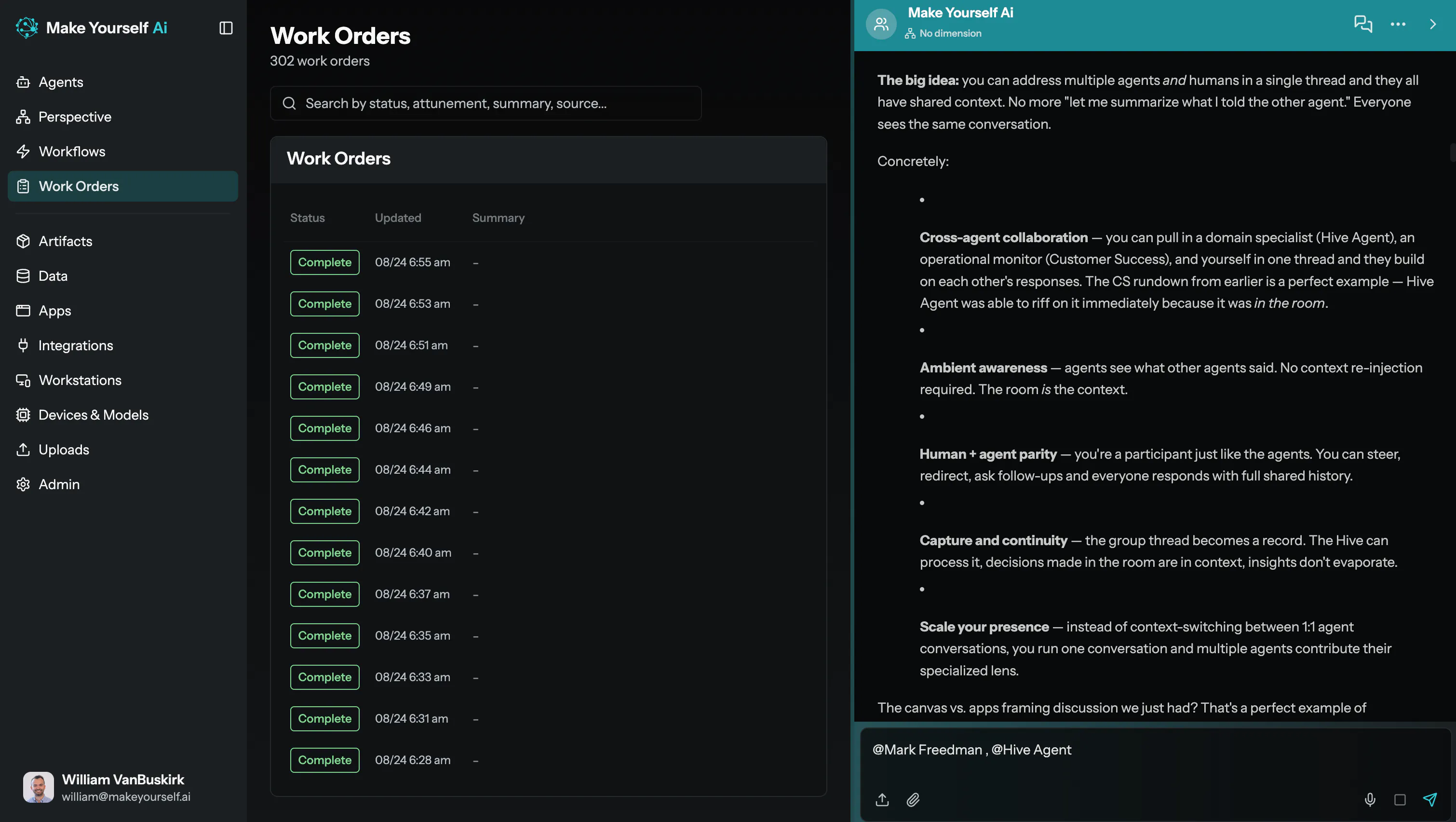Select the 08/24 6:35 am timestamp
This screenshot has height=822, width=1456.
413,635
